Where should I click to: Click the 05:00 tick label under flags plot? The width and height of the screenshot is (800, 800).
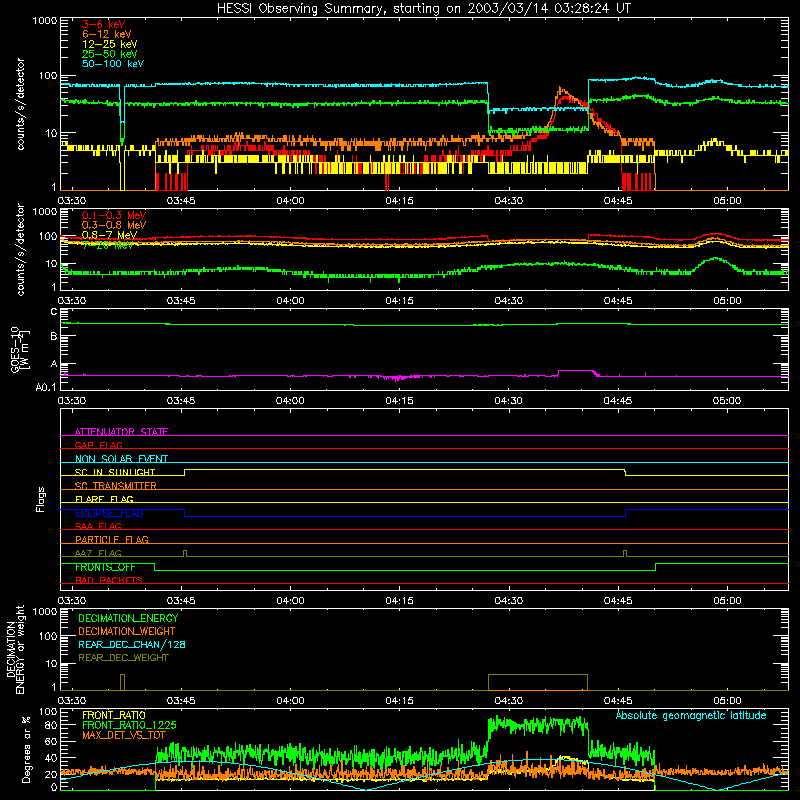pyautogui.click(x=727, y=601)
